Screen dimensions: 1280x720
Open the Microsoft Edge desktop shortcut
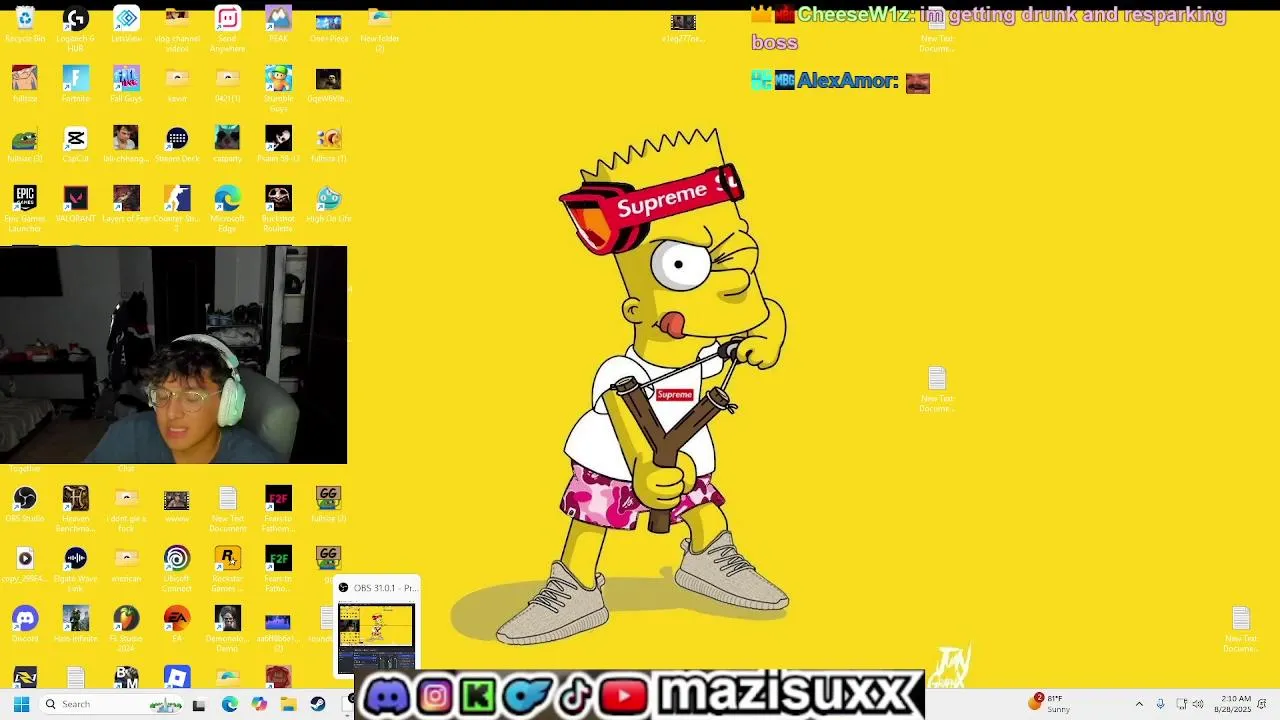click(227, 208)
